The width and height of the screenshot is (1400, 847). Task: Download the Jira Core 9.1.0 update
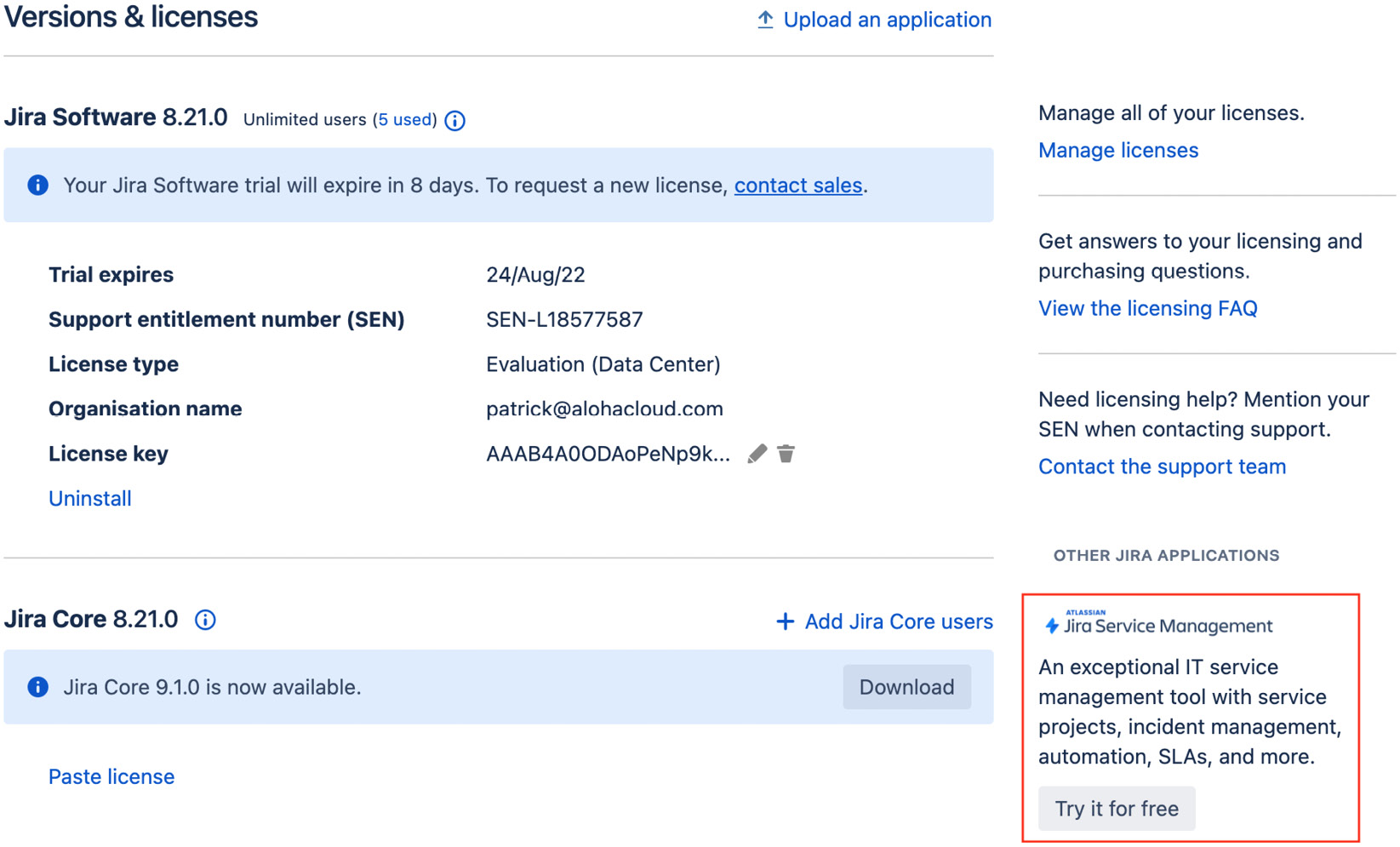[906, 687]
